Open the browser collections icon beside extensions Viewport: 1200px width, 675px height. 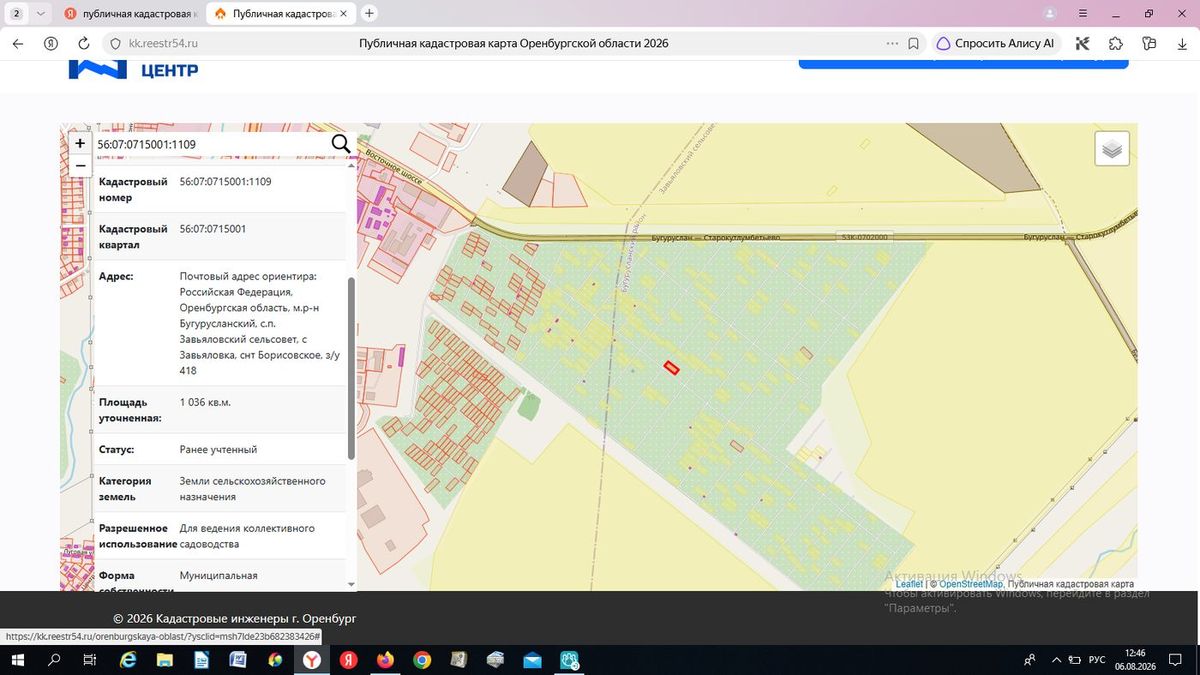click(x=1149, y=44)
